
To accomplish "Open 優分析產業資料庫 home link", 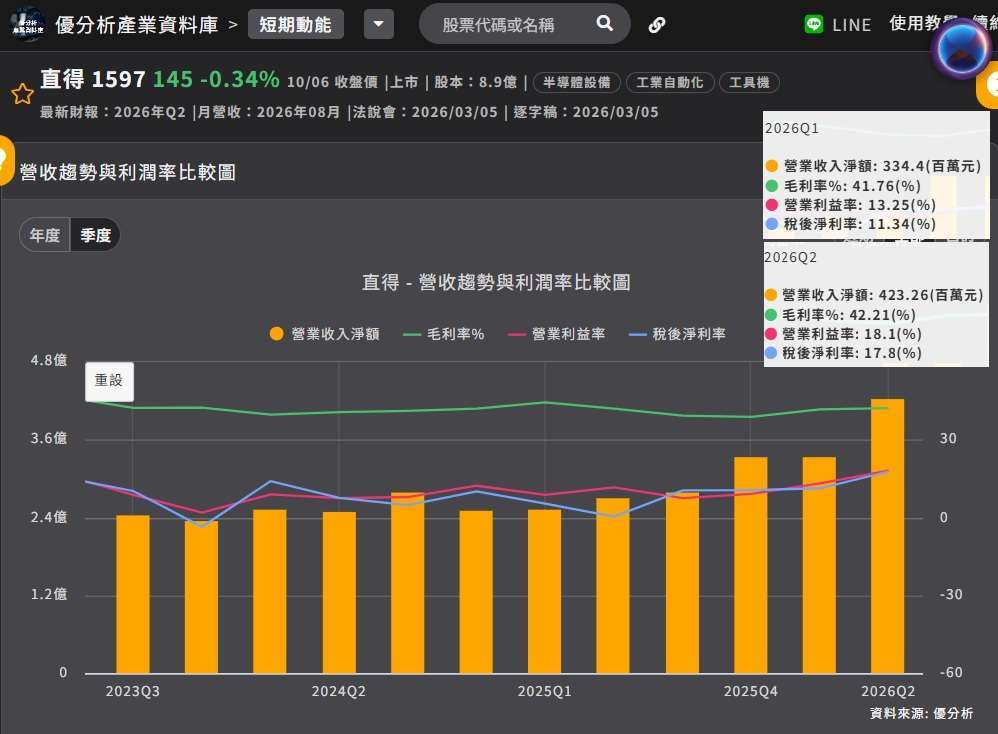I will tap(136, 25).
